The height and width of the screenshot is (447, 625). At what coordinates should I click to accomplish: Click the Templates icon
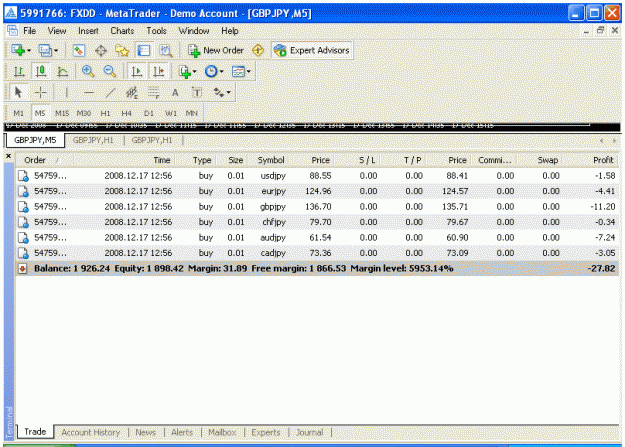(238, 72)
